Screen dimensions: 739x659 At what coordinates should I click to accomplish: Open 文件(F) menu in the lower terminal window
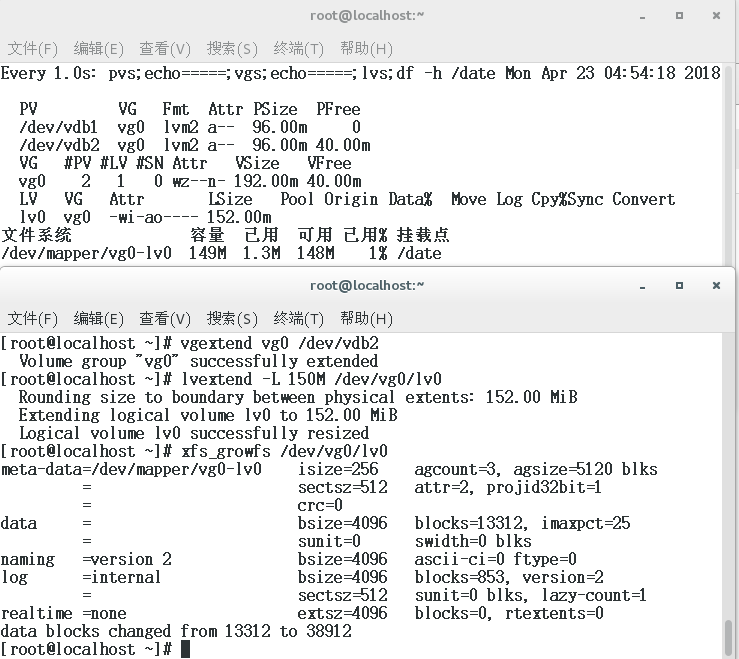point(33,319)
